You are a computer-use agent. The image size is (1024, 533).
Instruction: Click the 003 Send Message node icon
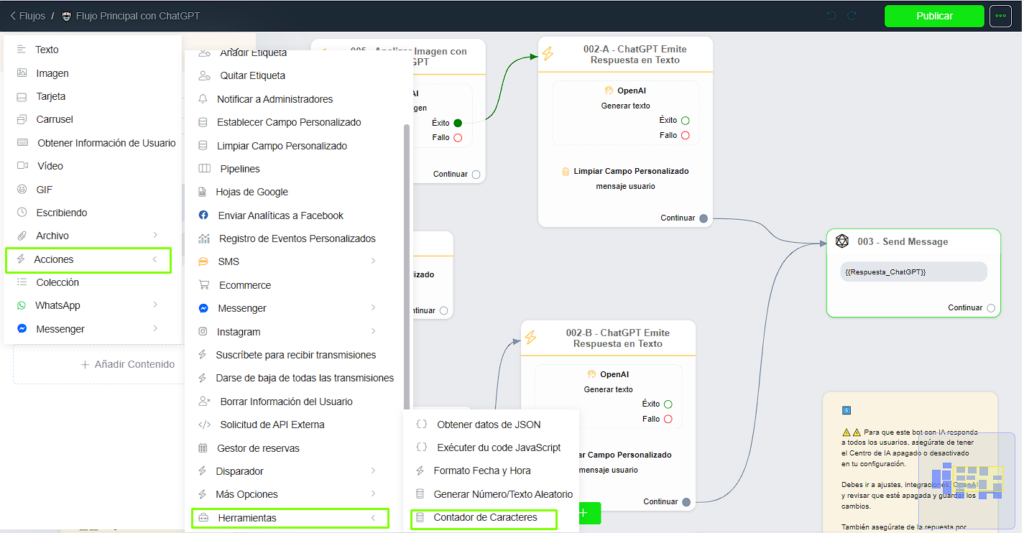tap(842, 242)
